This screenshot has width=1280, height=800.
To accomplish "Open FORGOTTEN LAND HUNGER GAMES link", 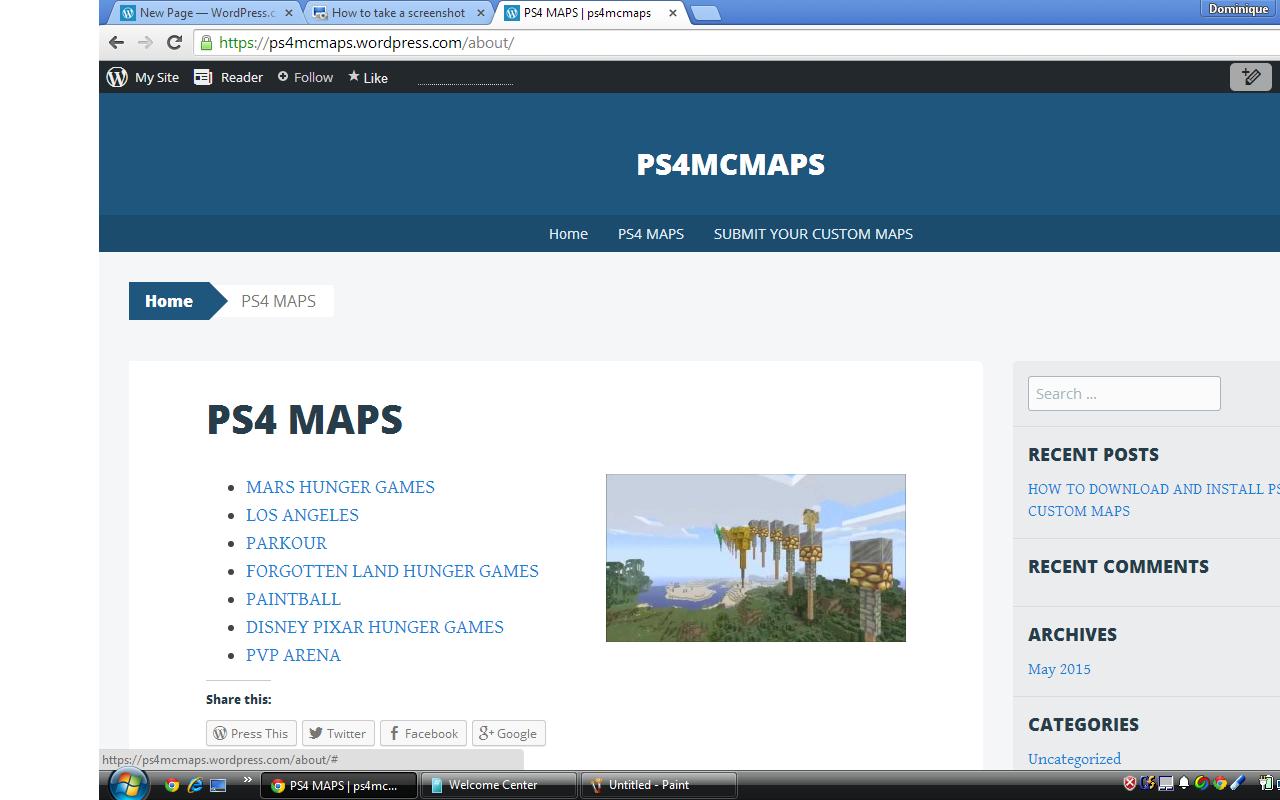I will click(x=392, y=571).
